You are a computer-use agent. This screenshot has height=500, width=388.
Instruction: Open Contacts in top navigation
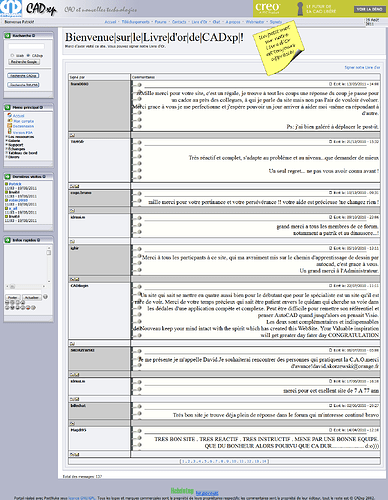coord(179,22)
